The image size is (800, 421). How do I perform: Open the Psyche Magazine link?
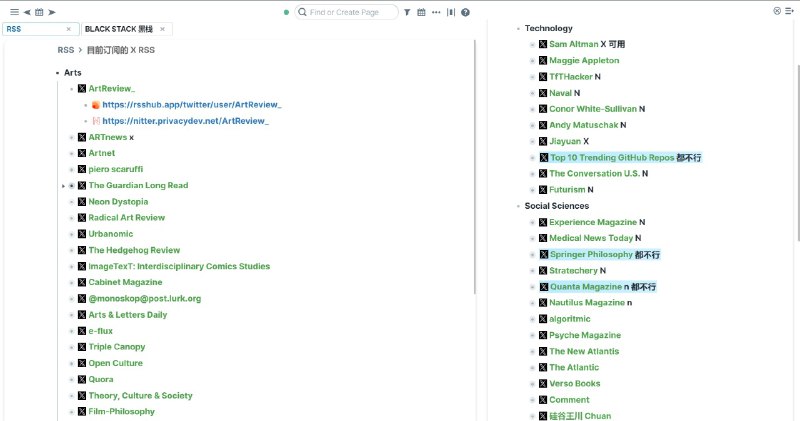coord(585,335)
